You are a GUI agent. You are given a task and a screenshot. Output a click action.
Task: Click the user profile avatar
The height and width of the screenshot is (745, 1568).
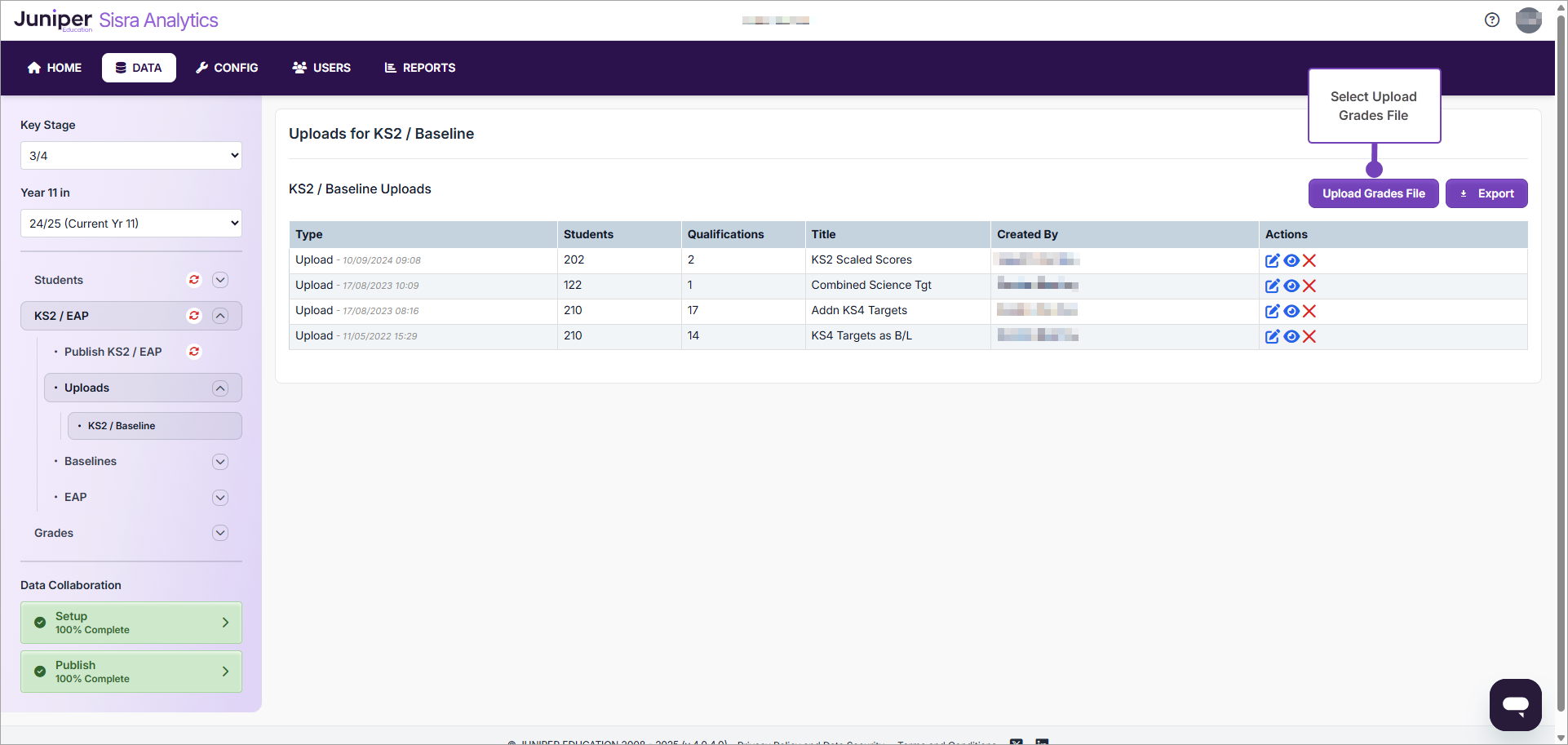[1528, 20]
